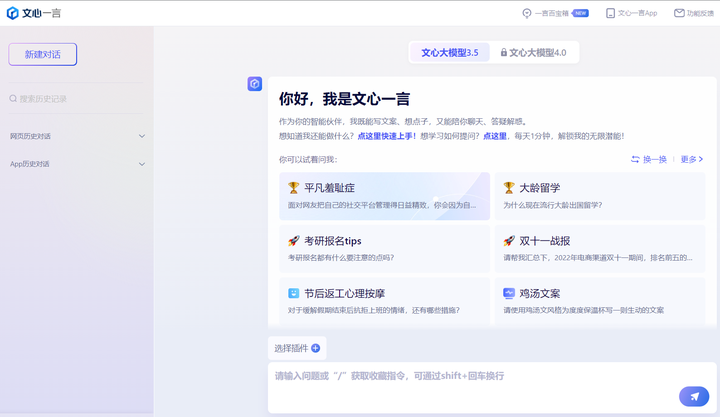720x417 pixels.
Task: Focus the 搜索历史记录 search field
Action: [76, 98]
